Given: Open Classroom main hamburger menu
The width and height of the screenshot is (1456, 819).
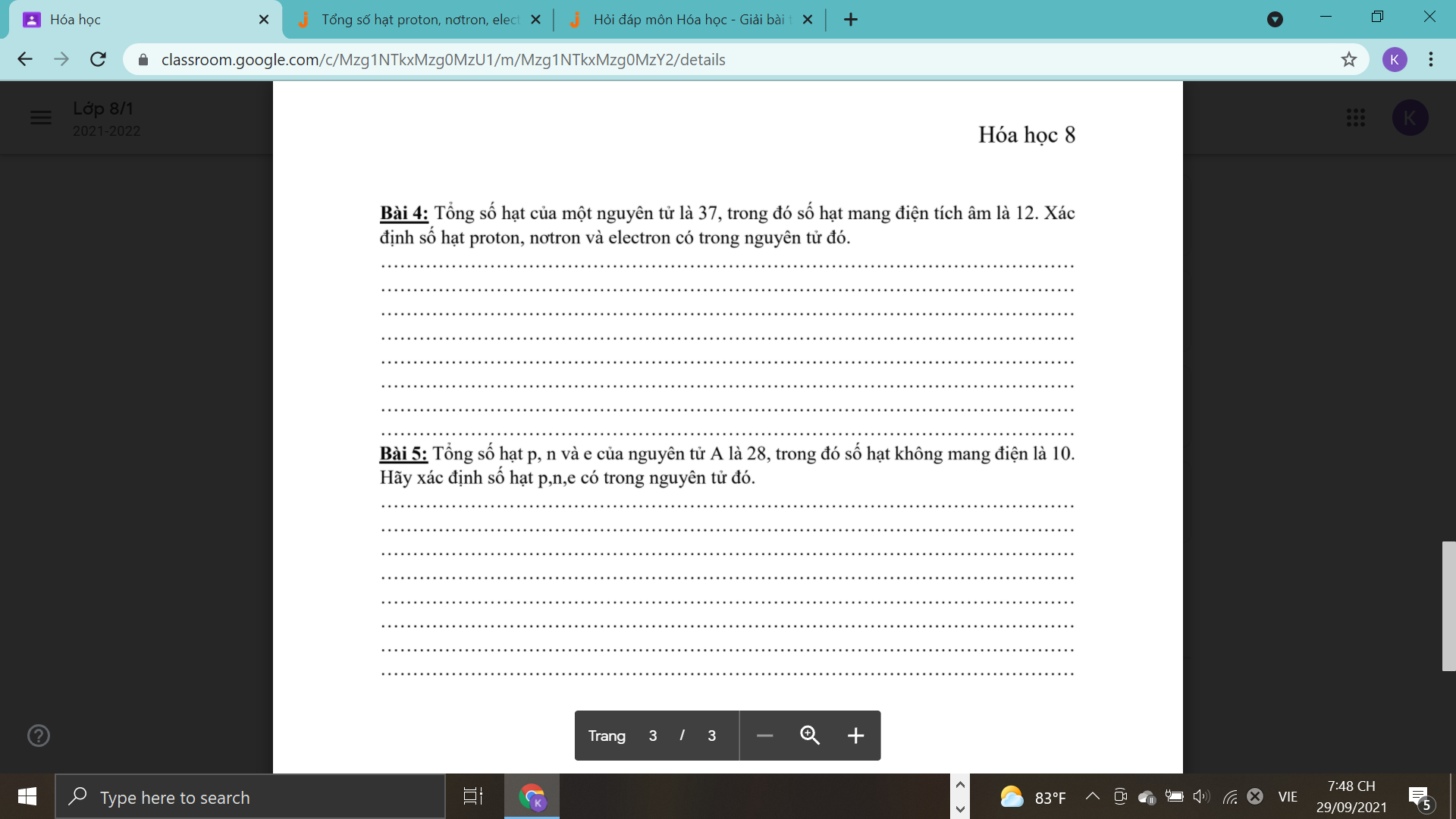Looking at the screenshot, I should [x=40, y=118].
